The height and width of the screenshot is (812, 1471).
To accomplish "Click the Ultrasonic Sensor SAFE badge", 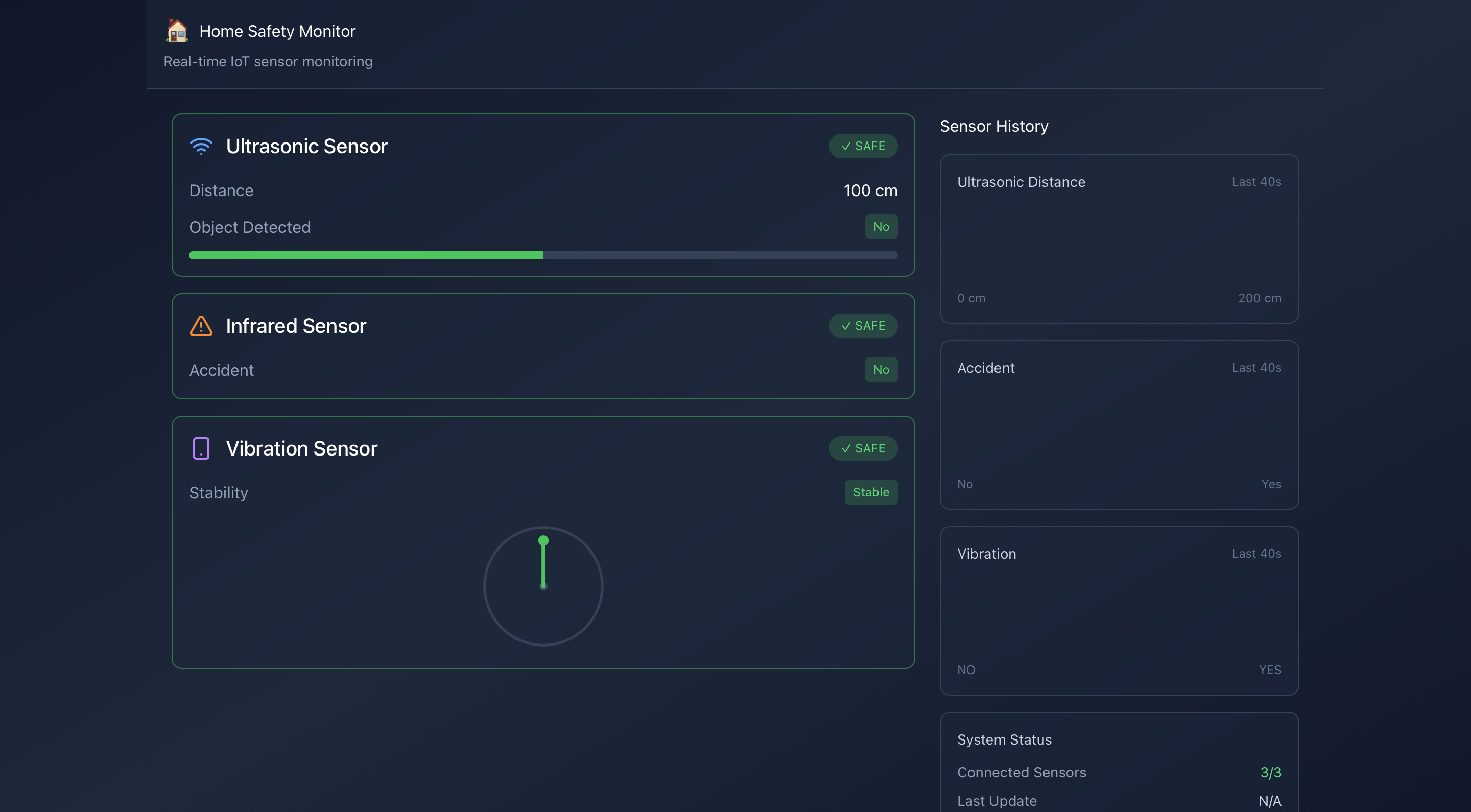I will 863,146.
